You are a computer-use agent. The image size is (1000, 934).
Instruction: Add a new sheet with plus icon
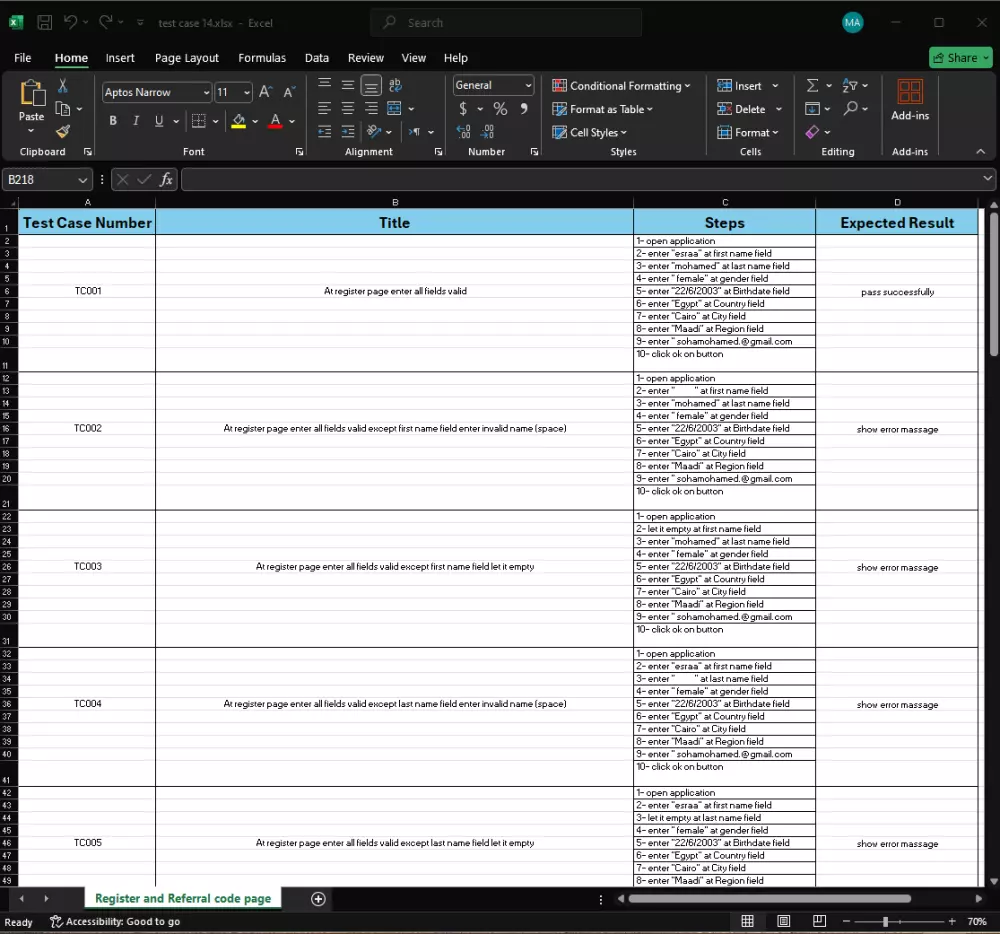point(318,899)
